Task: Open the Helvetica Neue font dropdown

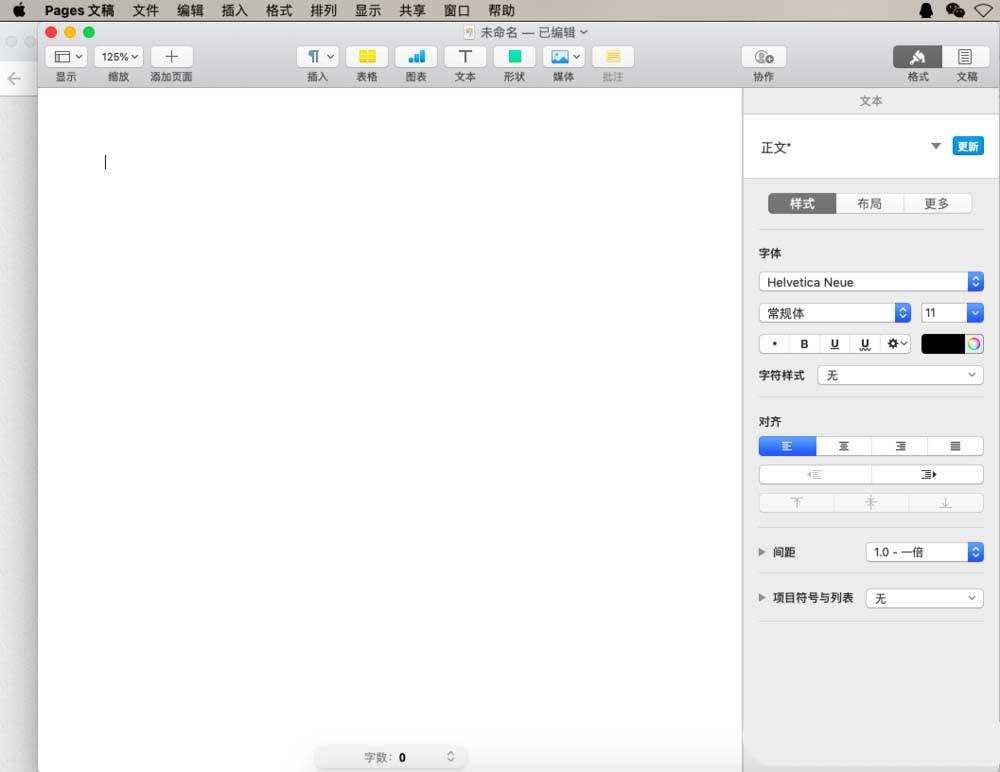Action: (870, 281)
